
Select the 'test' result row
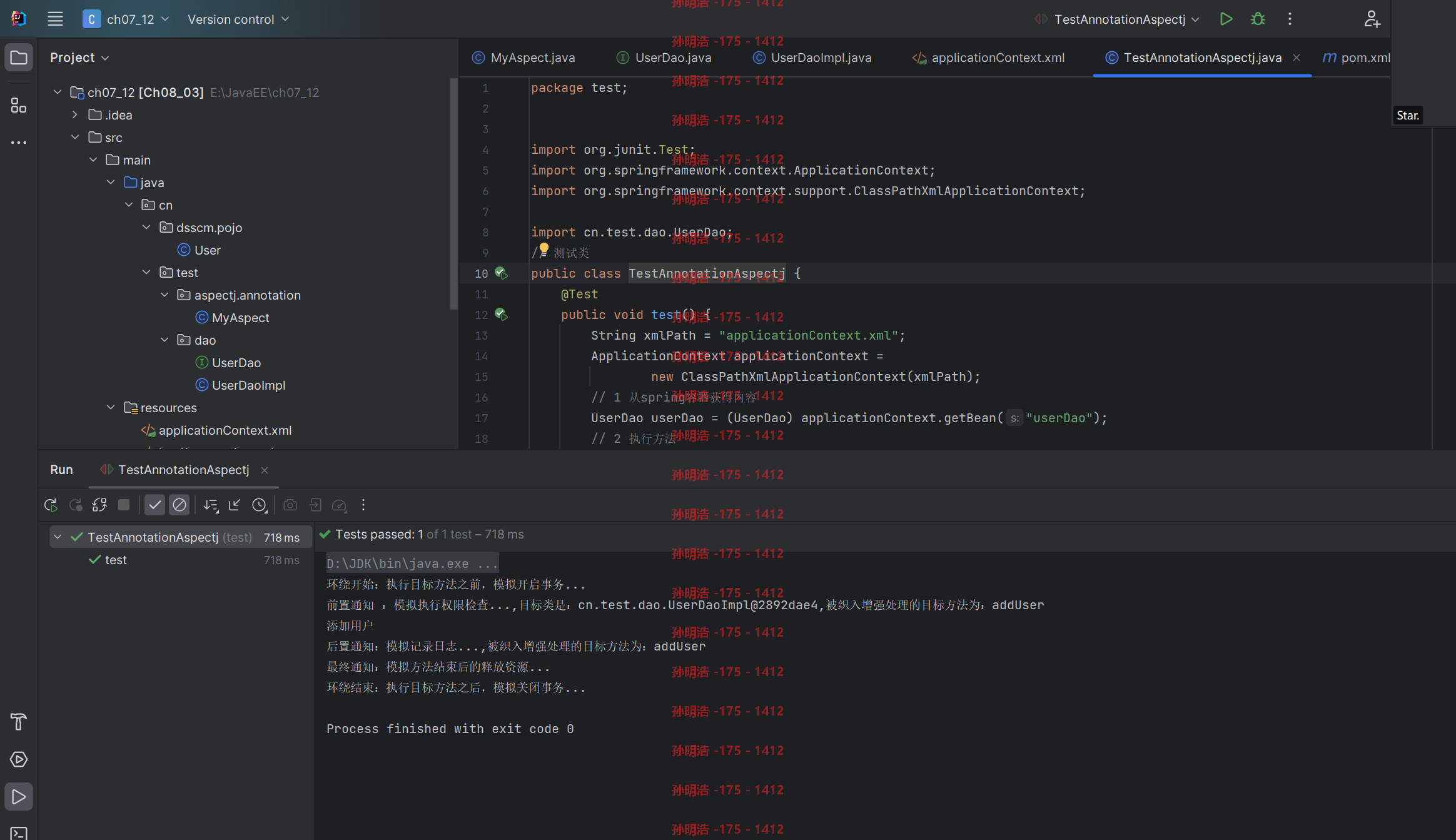click(x=181, y=560)
